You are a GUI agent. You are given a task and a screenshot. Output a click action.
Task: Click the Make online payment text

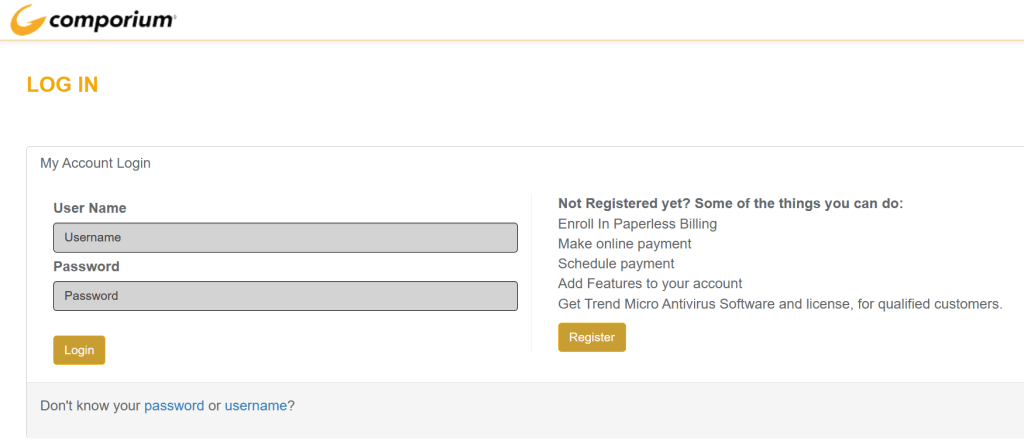pos(624,244)
